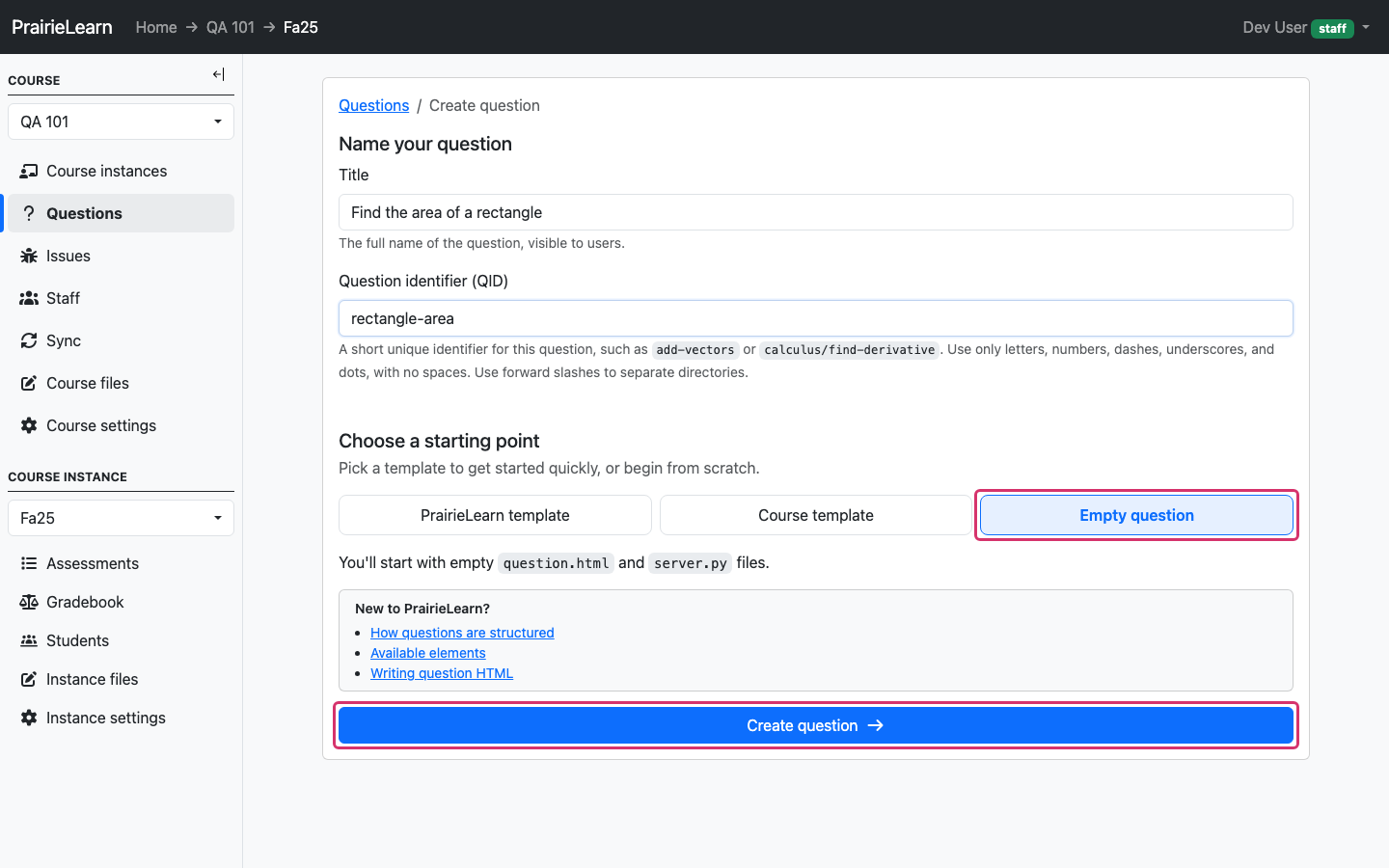Follow the Questions breadcrumb link
Viewport: 1389px width, 868px height.
(x=373, y=105)
